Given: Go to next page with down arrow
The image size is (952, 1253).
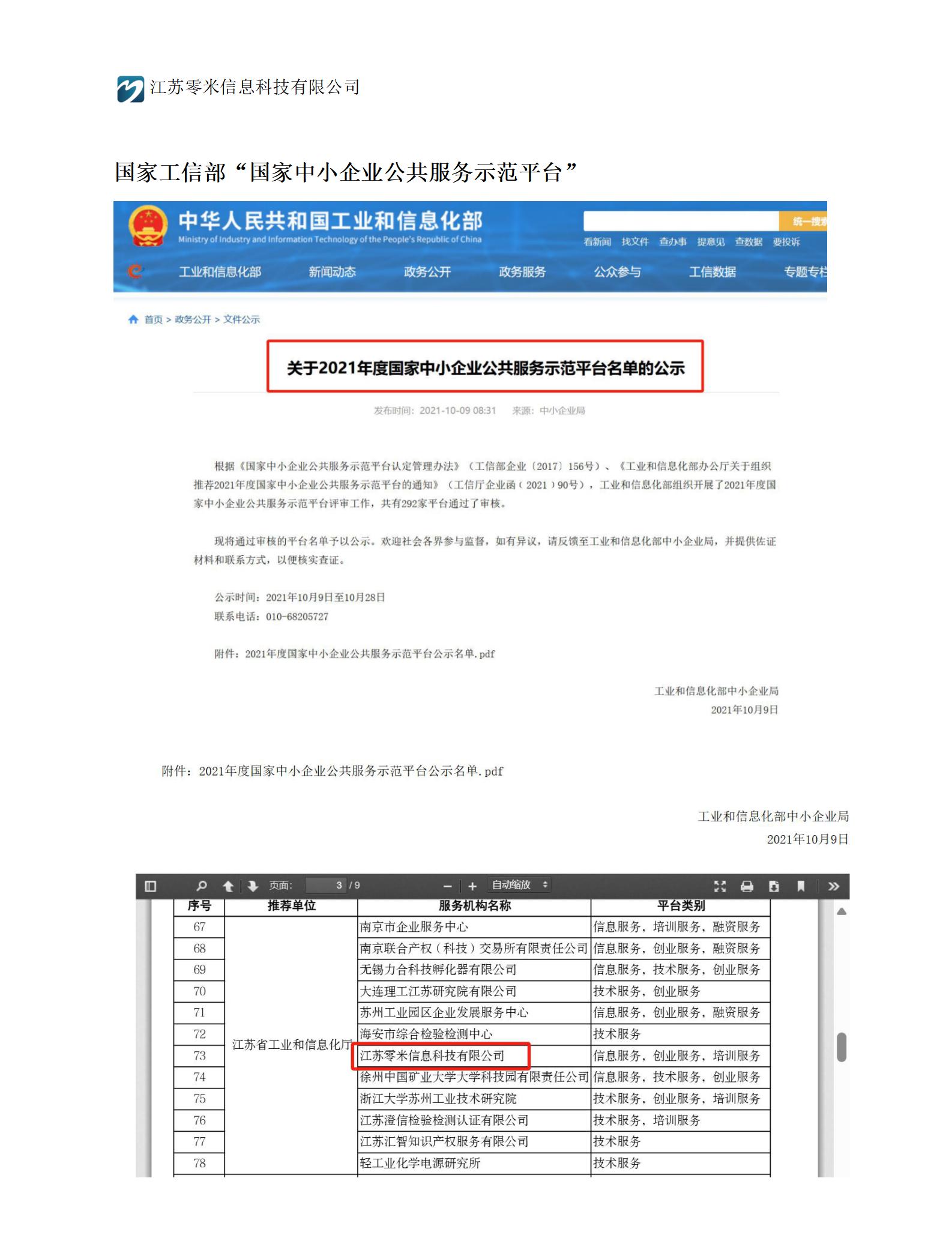Looking at the screenshot, I should 253,886.
